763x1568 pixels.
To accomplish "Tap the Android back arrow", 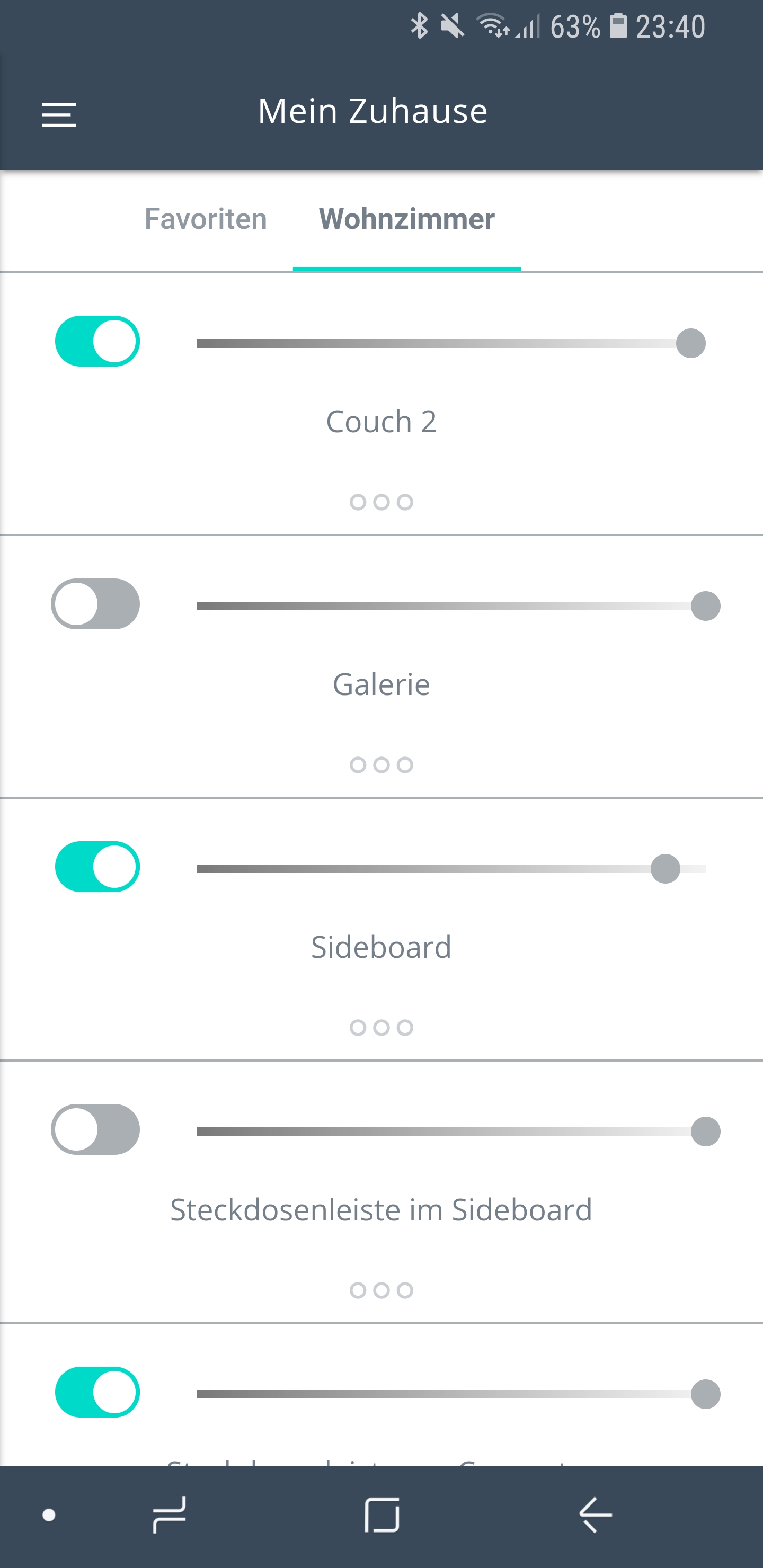I will 595,1514.
